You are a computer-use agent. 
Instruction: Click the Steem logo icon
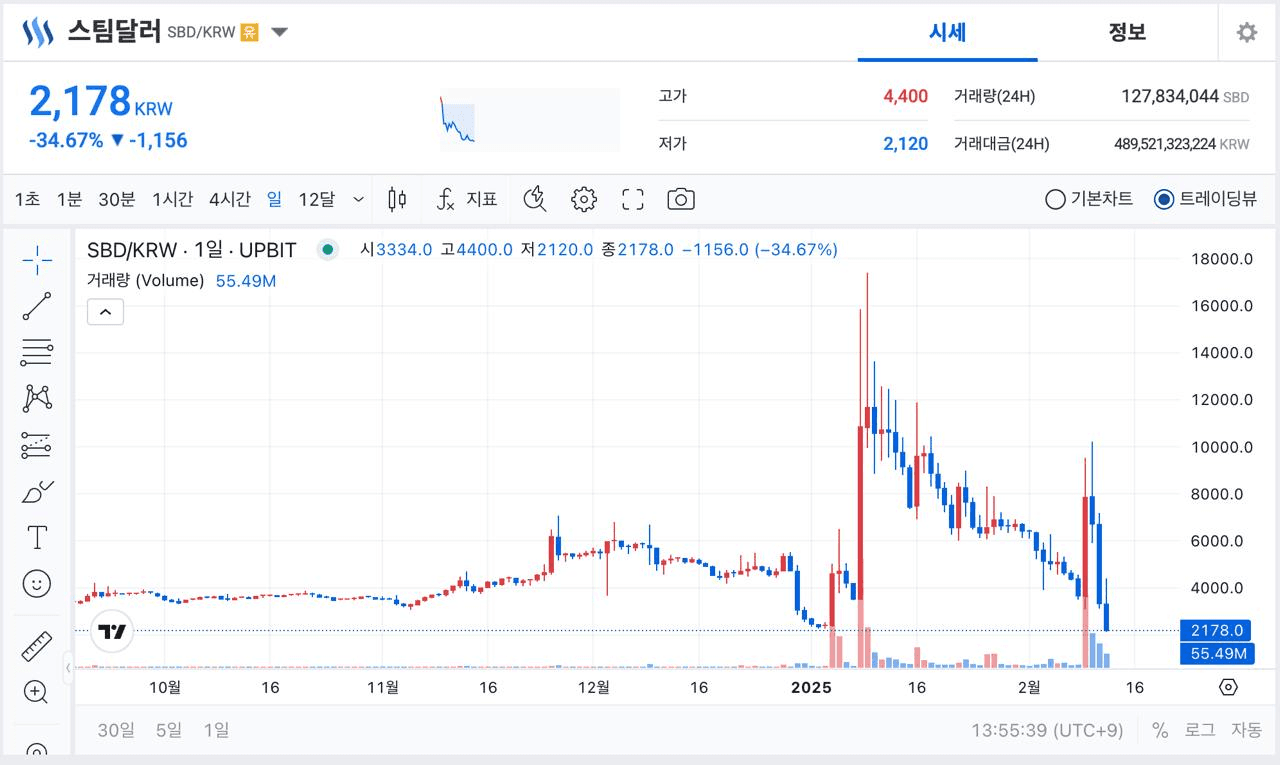[x=38, y=32]
